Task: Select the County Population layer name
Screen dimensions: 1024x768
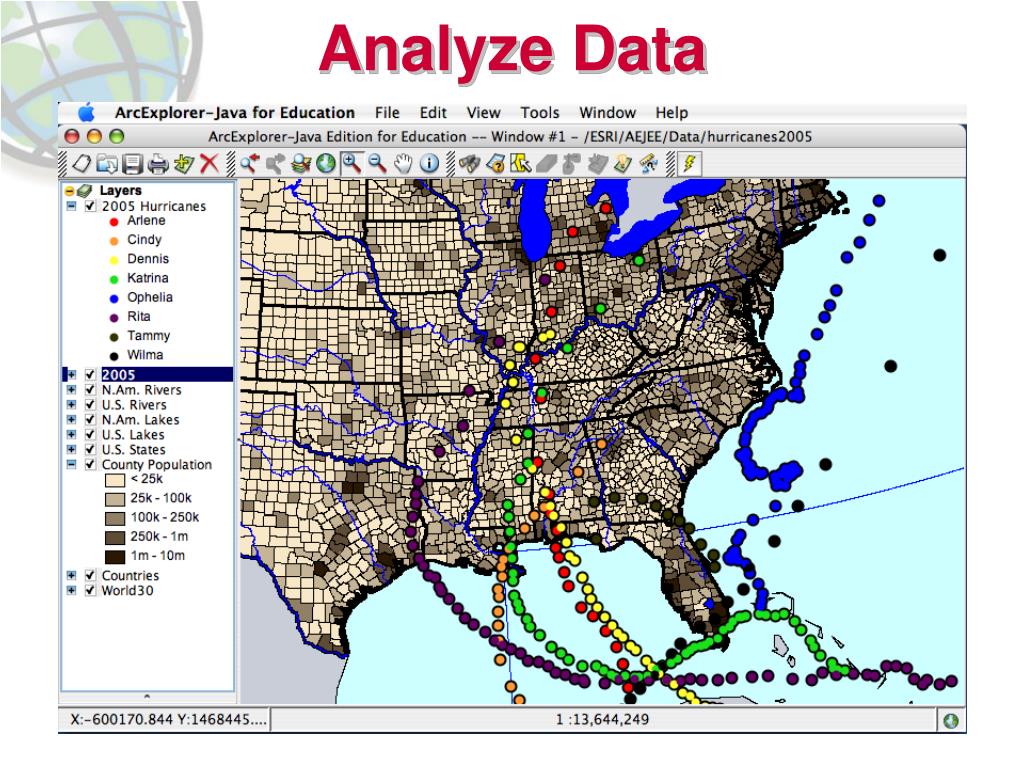Action: pos(157,465)
